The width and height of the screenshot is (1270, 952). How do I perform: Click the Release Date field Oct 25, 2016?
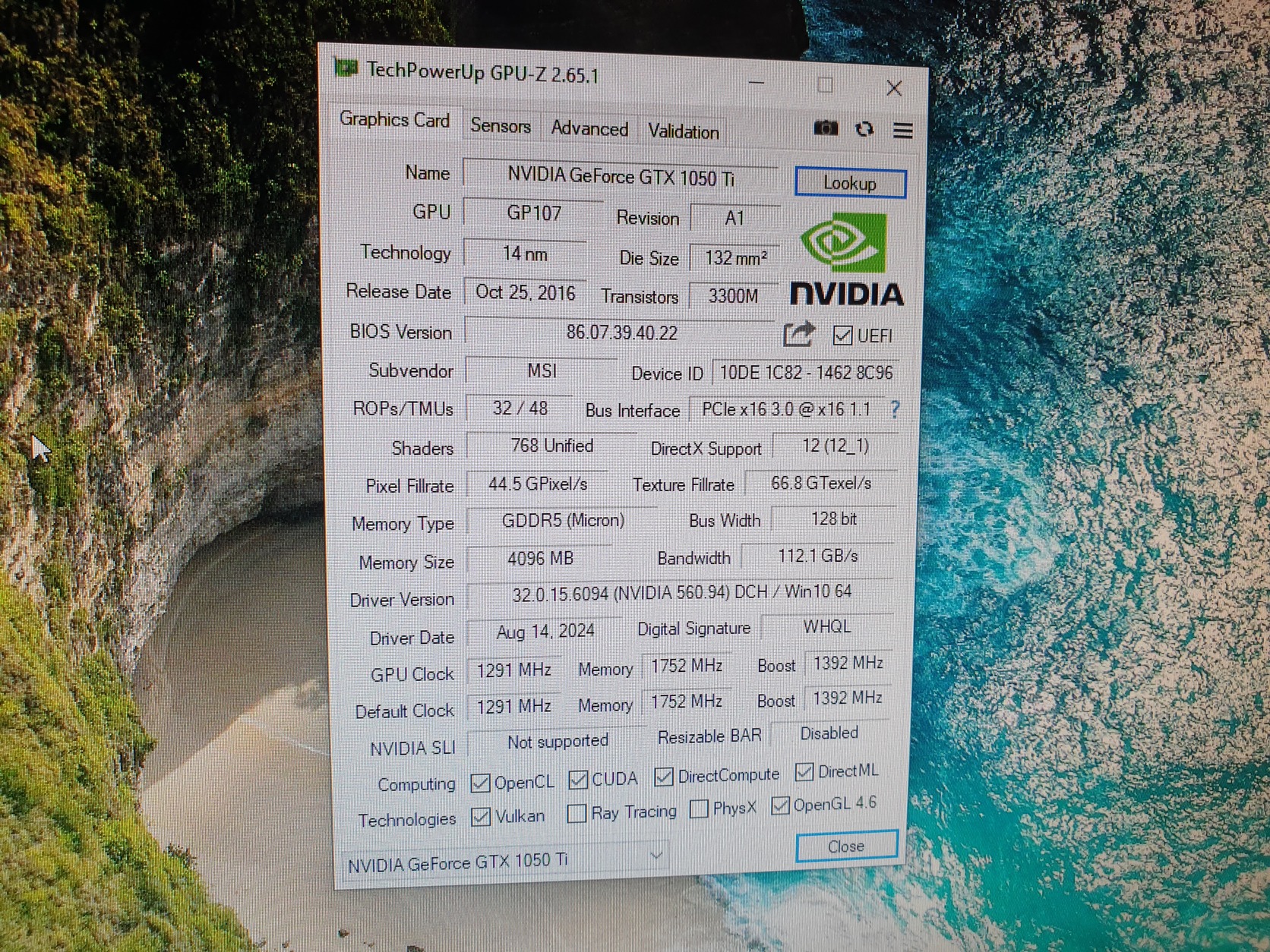tap(525, 293)
